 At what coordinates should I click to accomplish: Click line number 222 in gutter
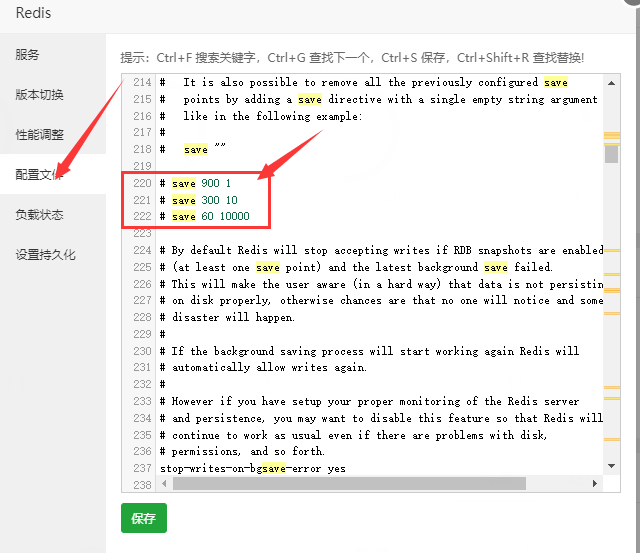[142, 216]
